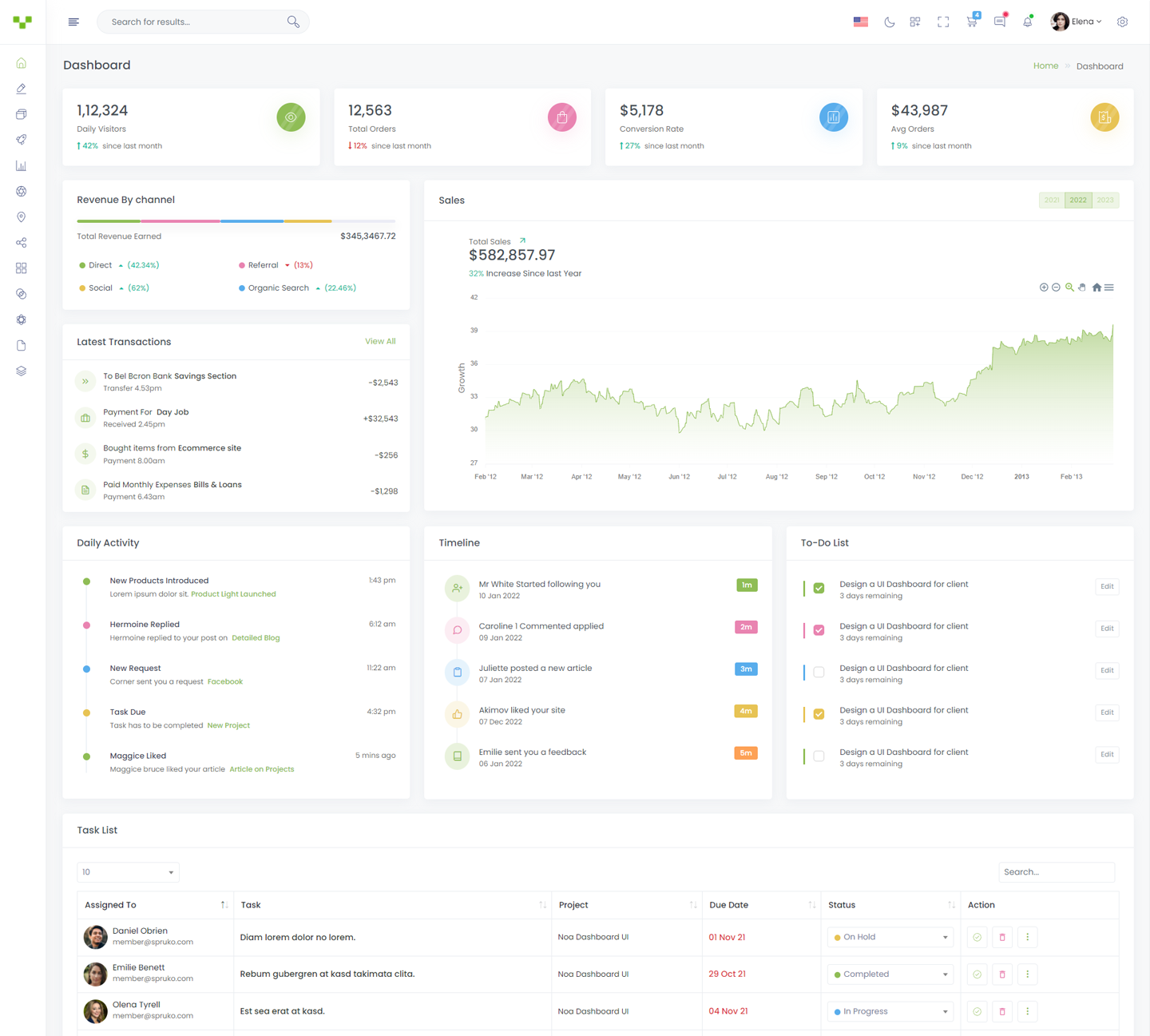The image size is (1150, 1036).
Task: Open the settings gear in header
Action: (1122, 22)
